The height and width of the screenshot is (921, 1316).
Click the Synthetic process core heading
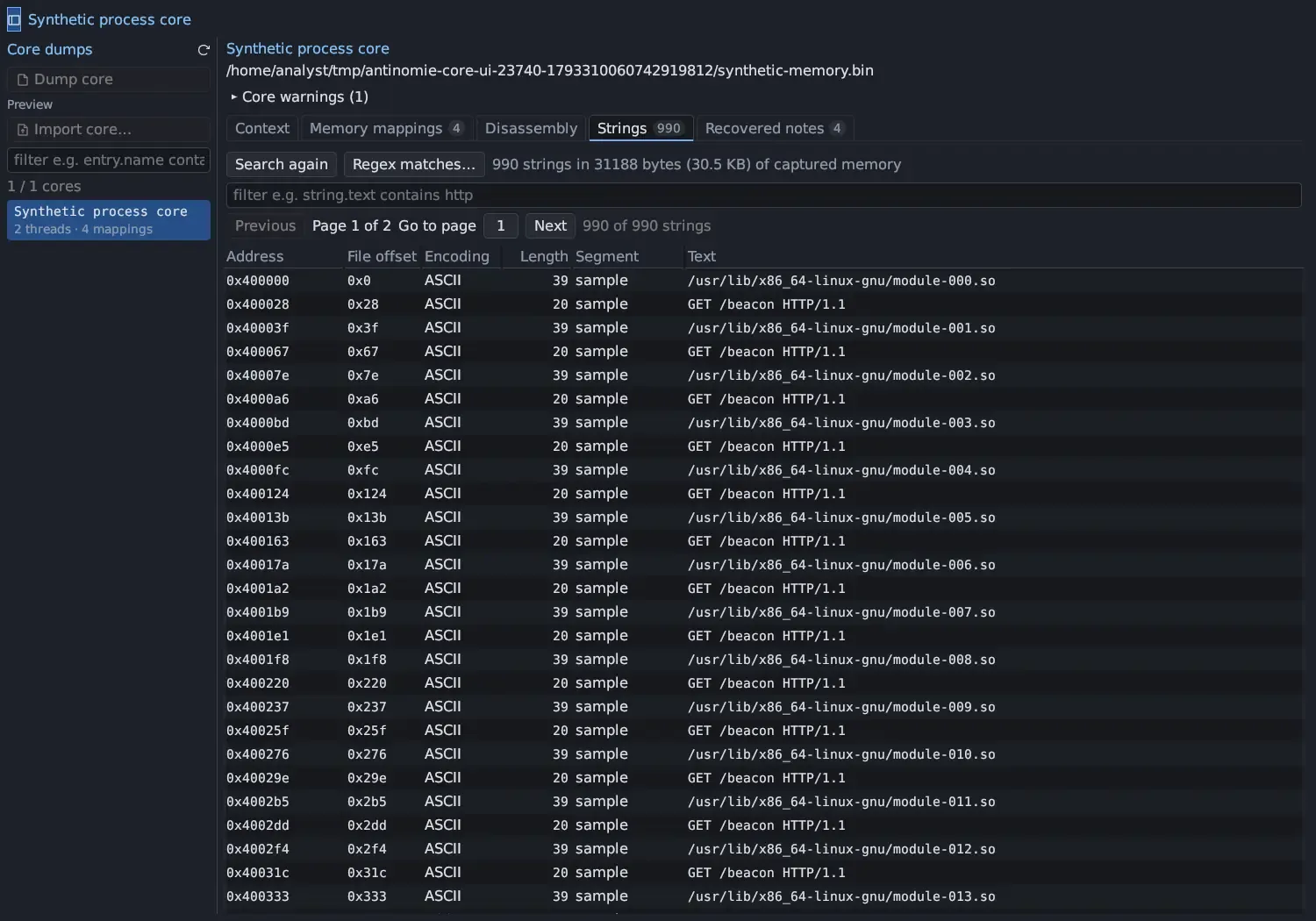click(308, 48)
